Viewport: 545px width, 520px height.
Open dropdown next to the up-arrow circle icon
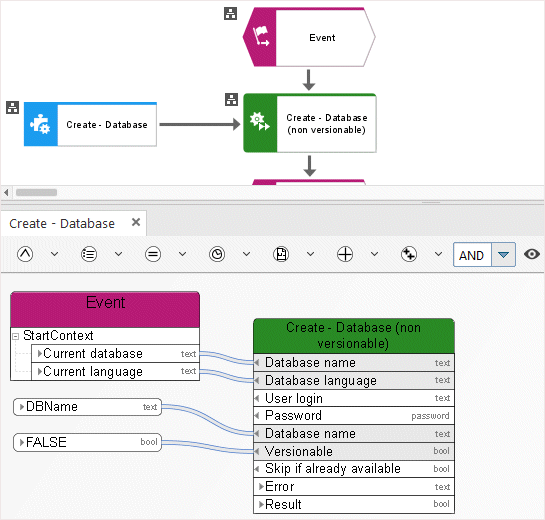(x=55, y=254)
